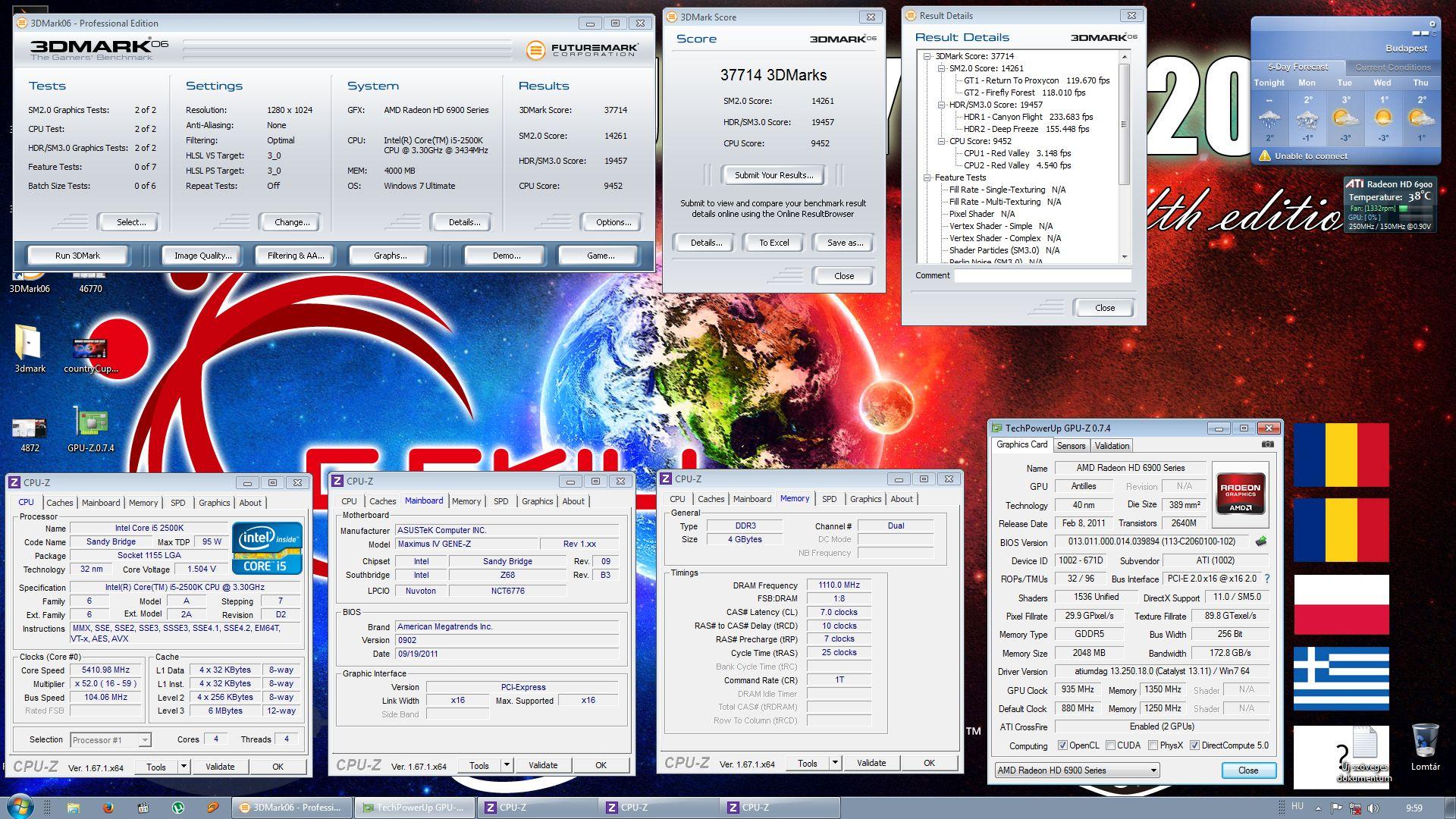
Task: Open Processor #1 selection dropdown in CPU-Z
Action: [111, 740]
